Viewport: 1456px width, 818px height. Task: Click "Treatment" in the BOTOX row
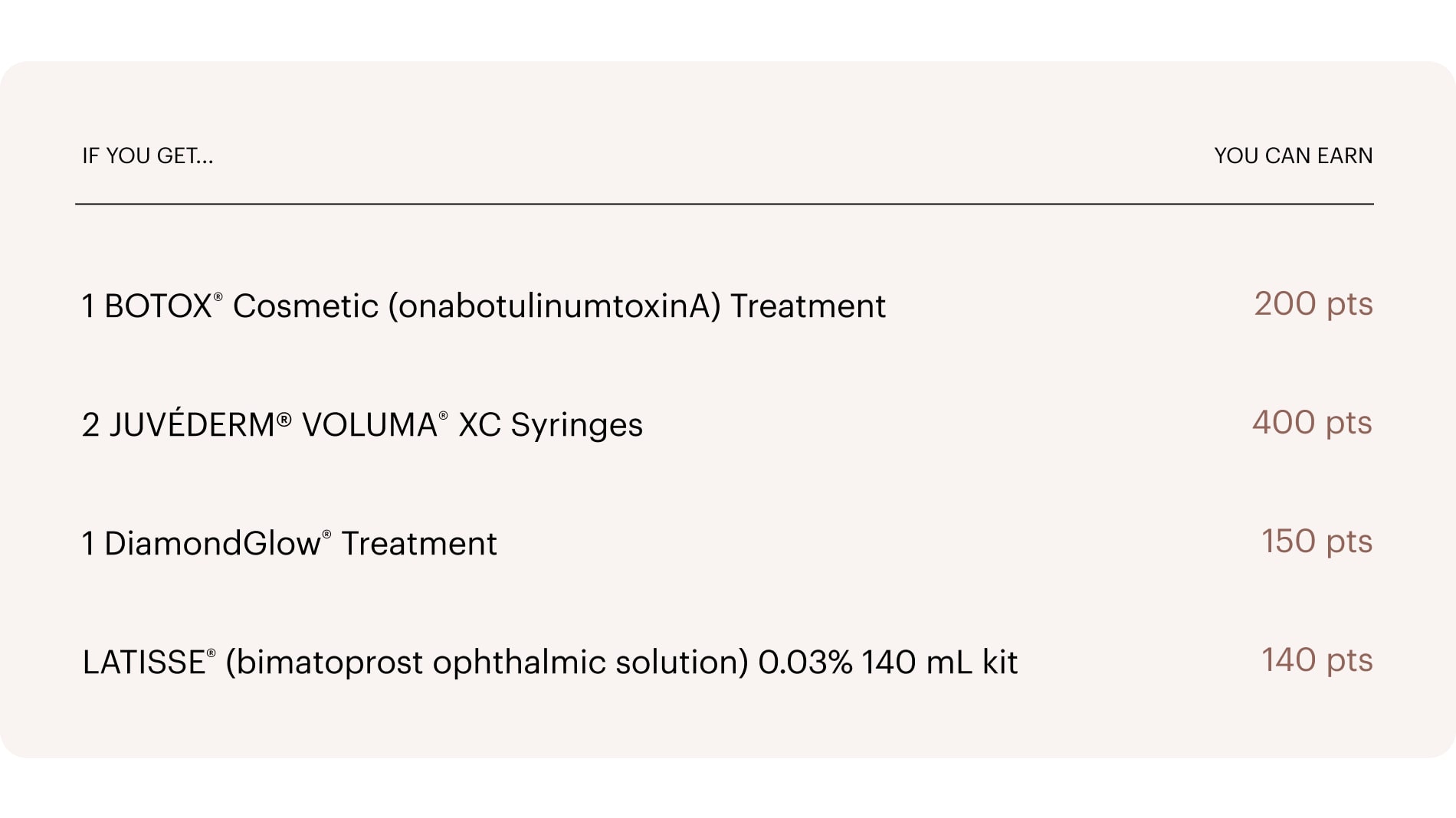point(808,306)
